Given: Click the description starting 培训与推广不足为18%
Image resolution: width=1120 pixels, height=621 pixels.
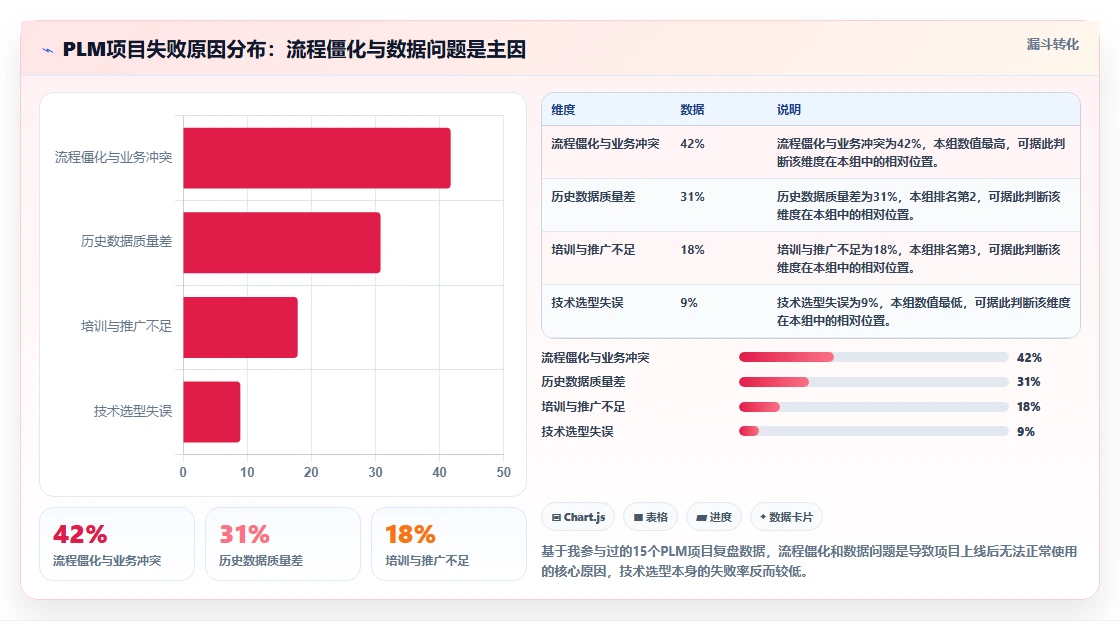Looking at the screenshot, I should 919,258.
